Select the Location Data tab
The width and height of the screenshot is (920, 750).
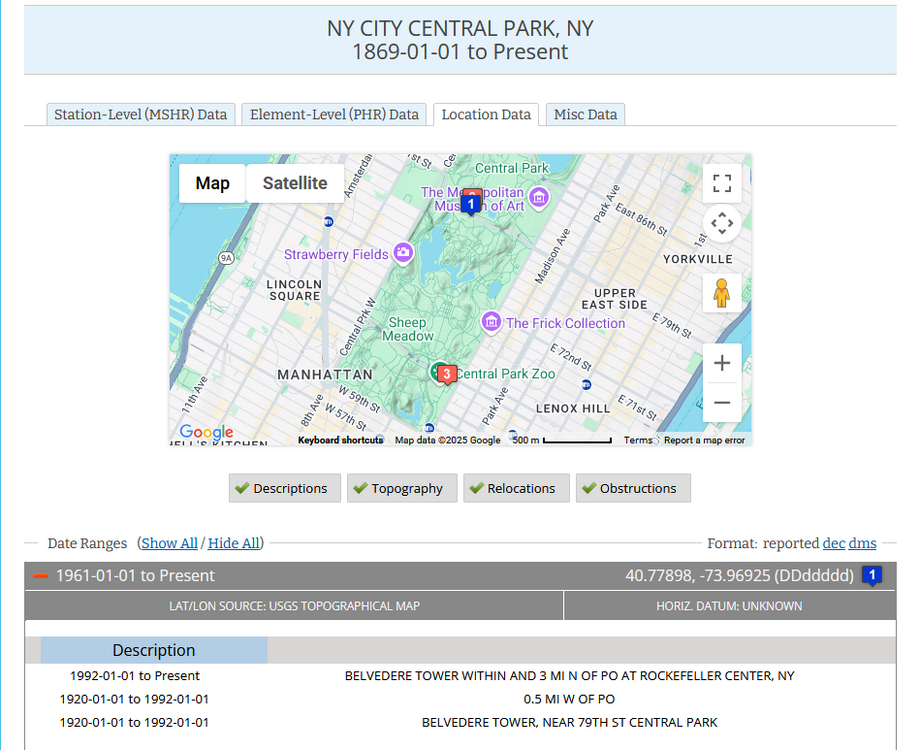486,114
